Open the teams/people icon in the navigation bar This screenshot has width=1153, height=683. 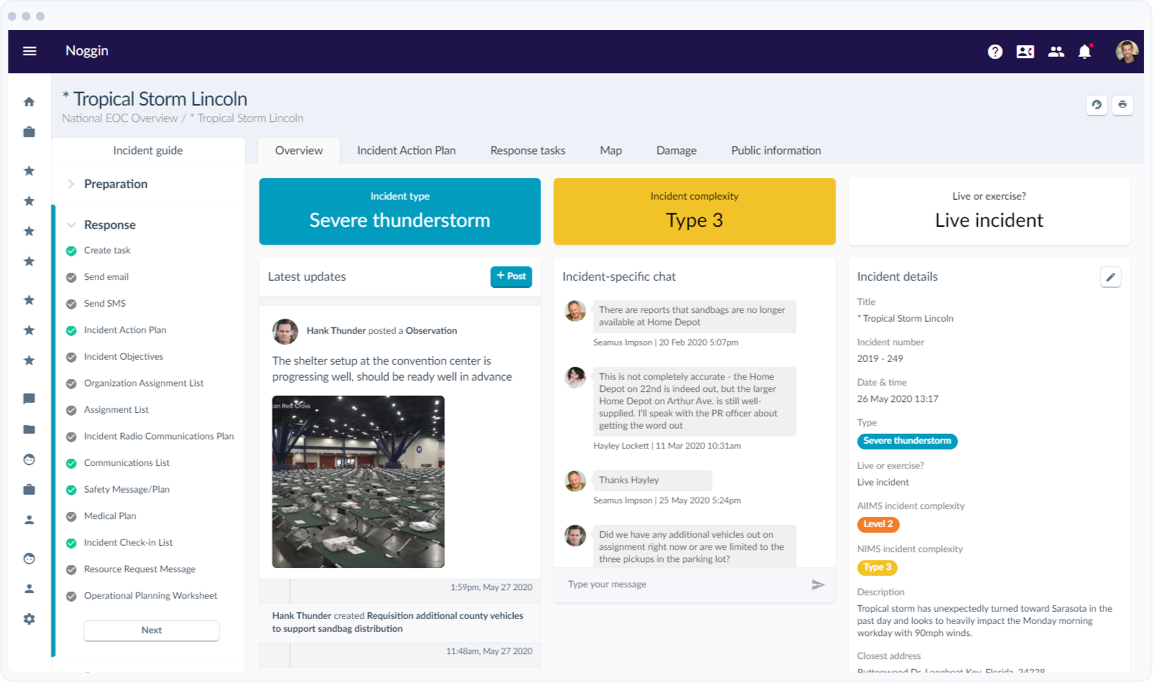pyautogui.click(x=1056, y=51)
